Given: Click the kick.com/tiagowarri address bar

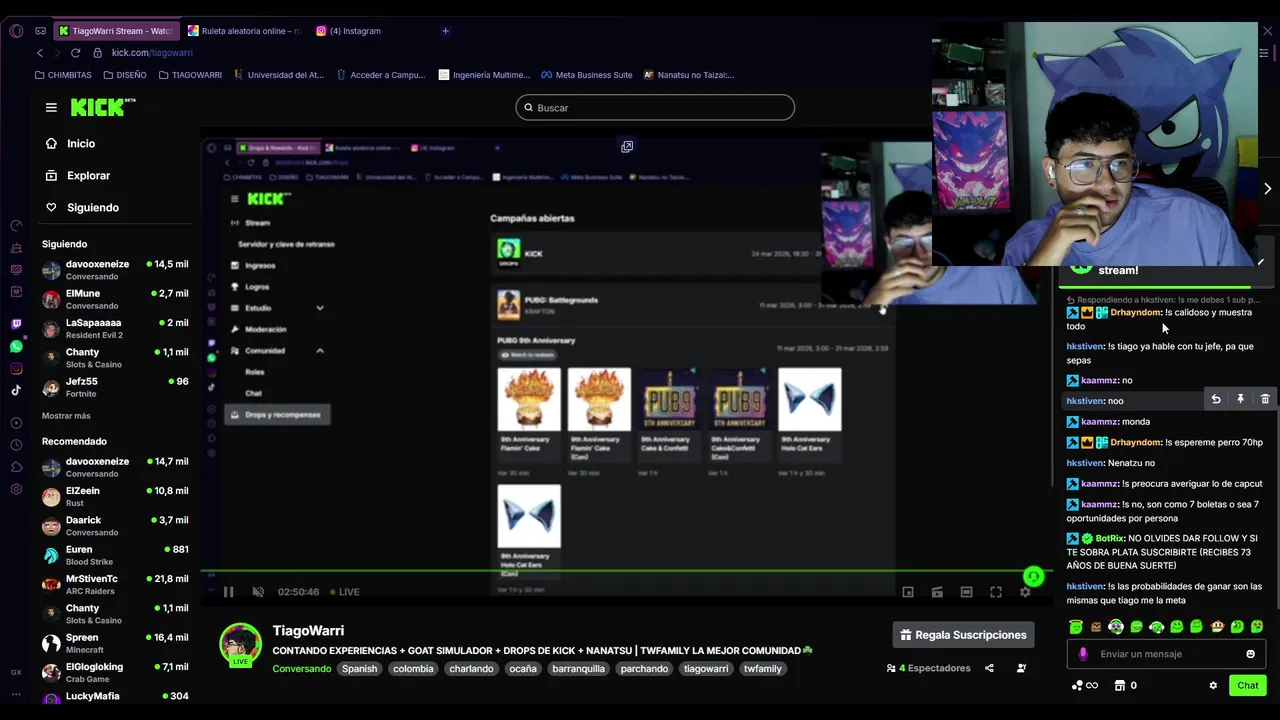Looking at the screenshot, I should 152,53.
